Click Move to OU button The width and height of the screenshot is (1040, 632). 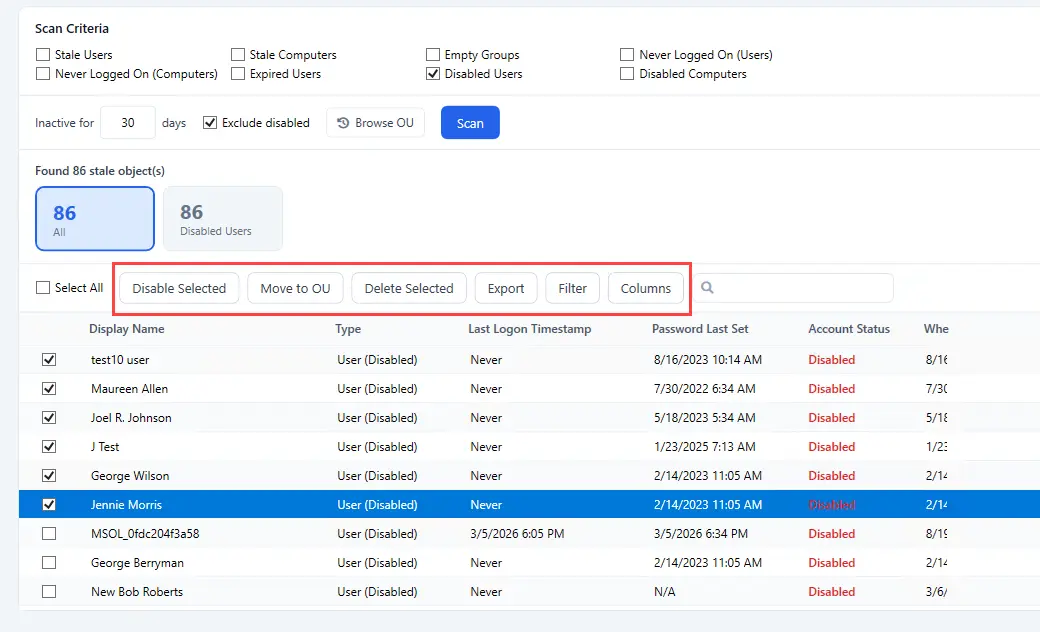tap(295, 288)
